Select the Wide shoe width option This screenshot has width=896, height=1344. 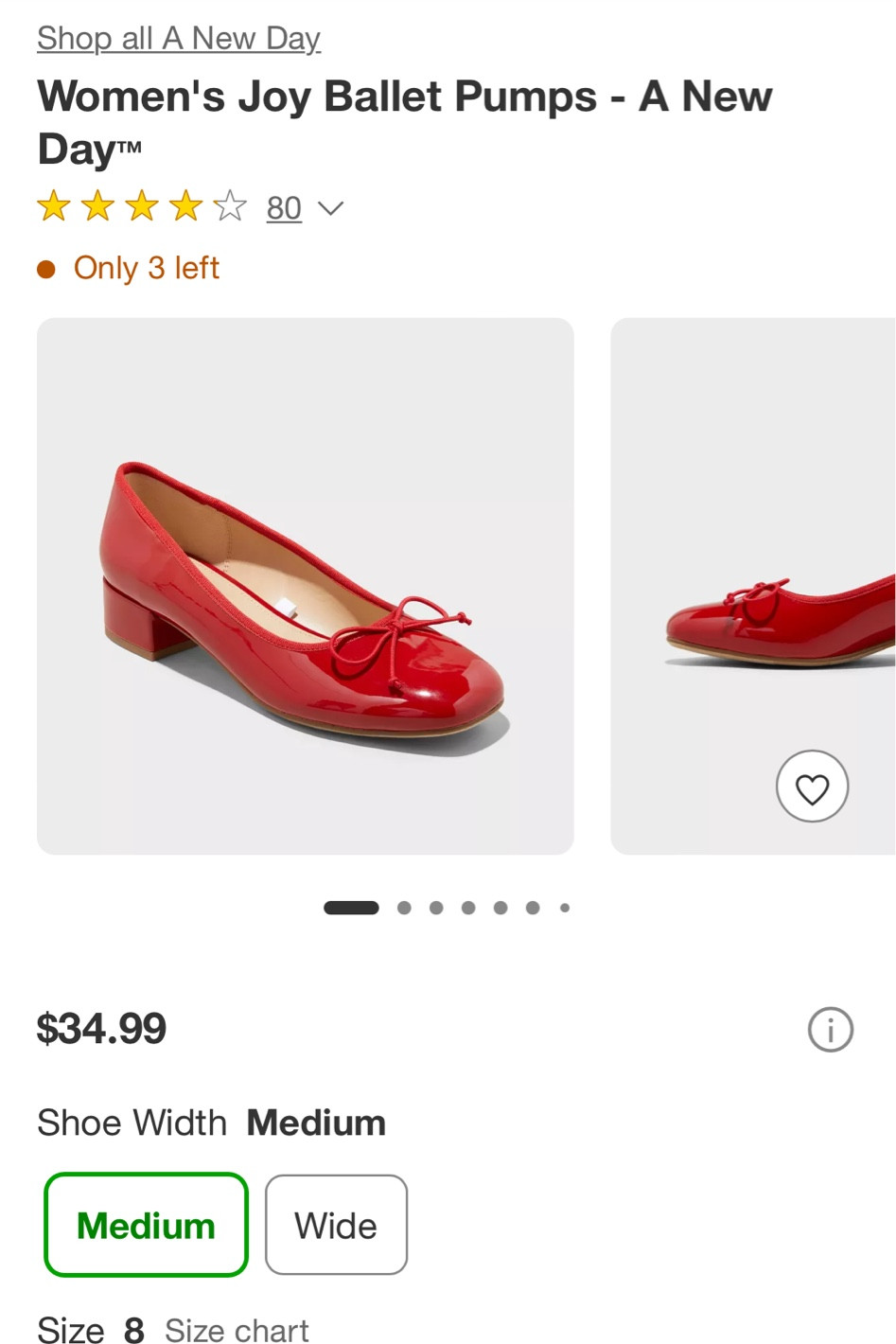click(336, 1224)
